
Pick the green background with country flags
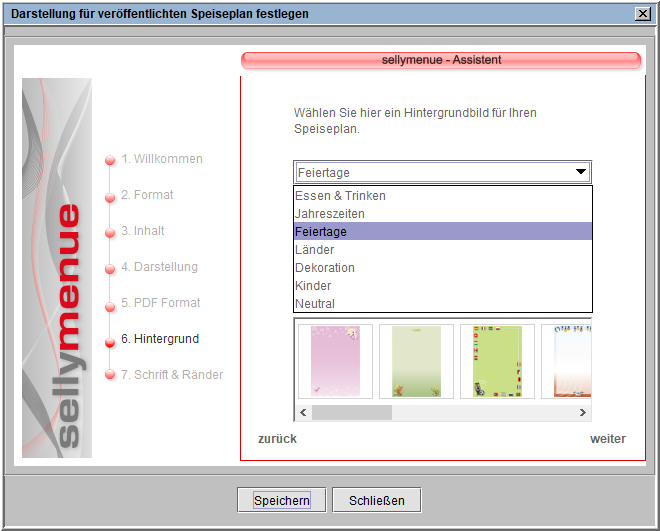497,361
